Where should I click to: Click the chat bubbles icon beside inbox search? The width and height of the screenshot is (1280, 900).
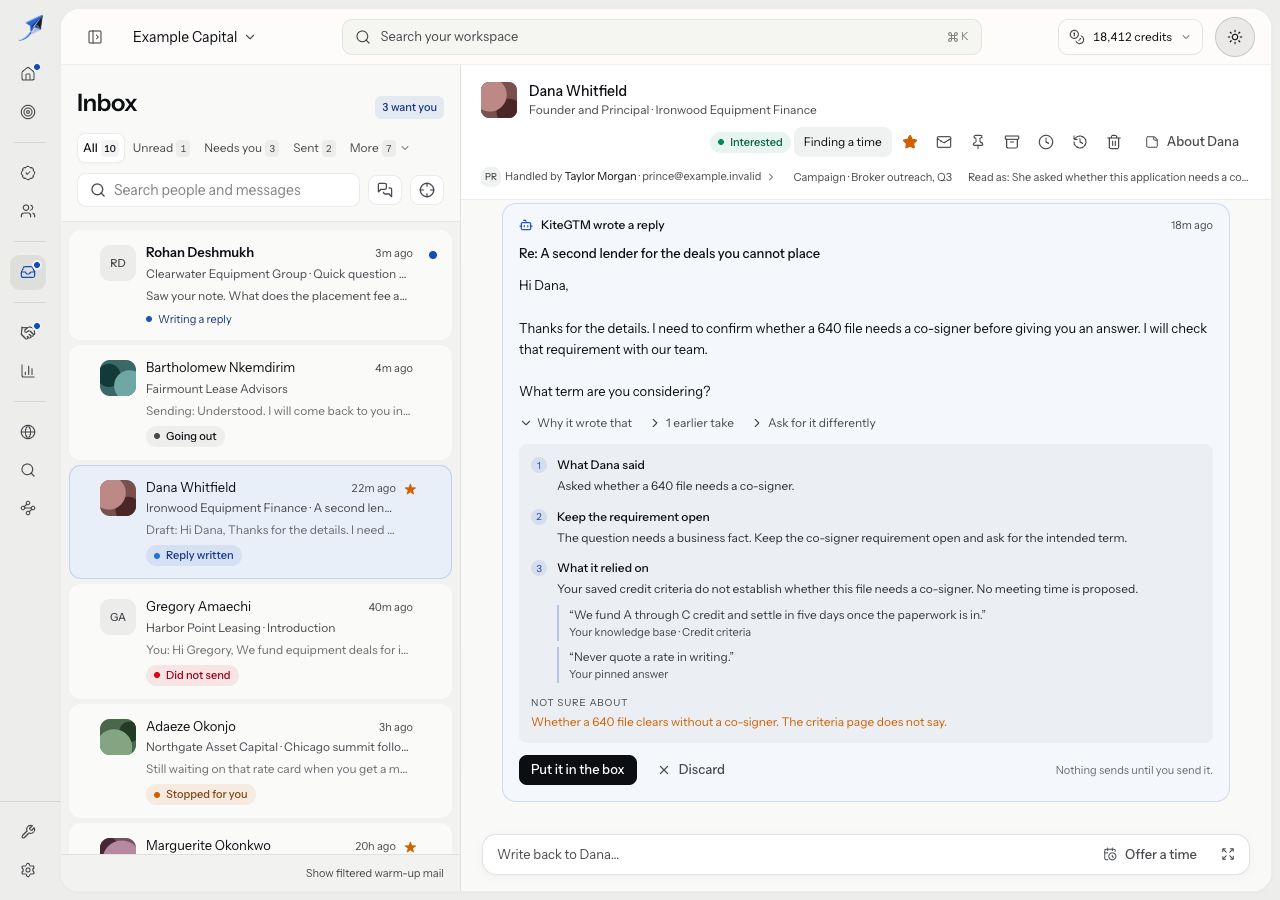pyautogui.click(x=385, y=190)
